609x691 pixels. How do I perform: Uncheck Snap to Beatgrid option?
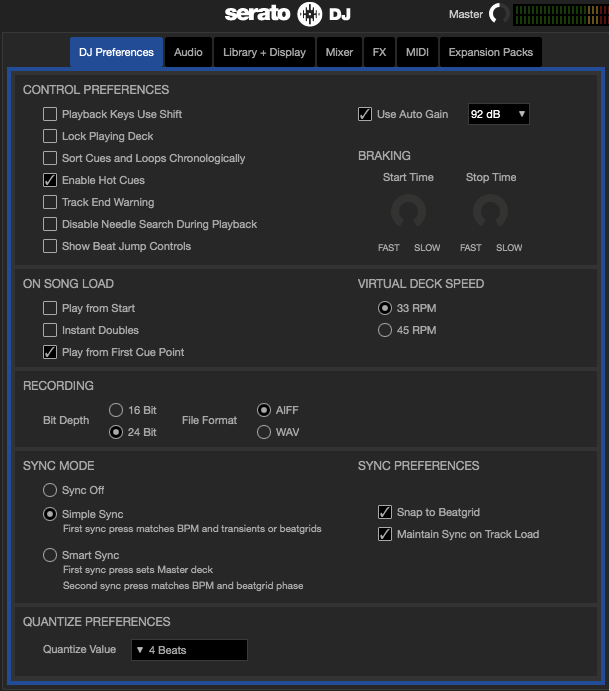(385, 512)
